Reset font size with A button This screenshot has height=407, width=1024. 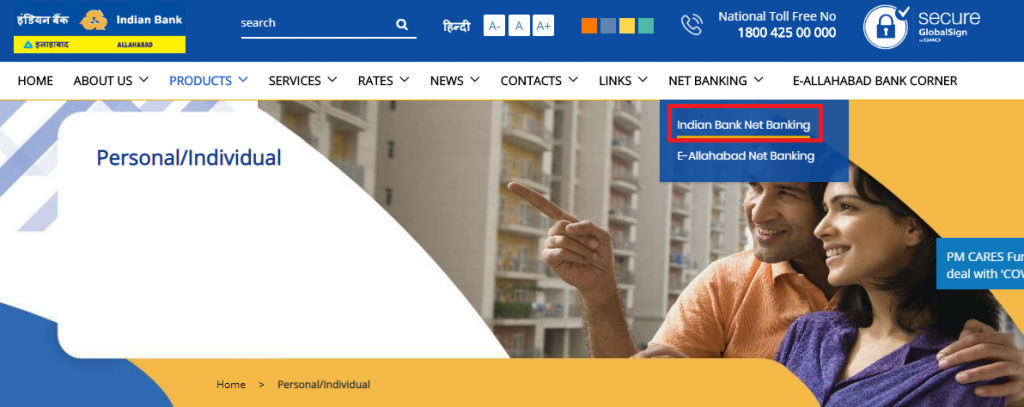pyautogui.click(x=519, y=25)
